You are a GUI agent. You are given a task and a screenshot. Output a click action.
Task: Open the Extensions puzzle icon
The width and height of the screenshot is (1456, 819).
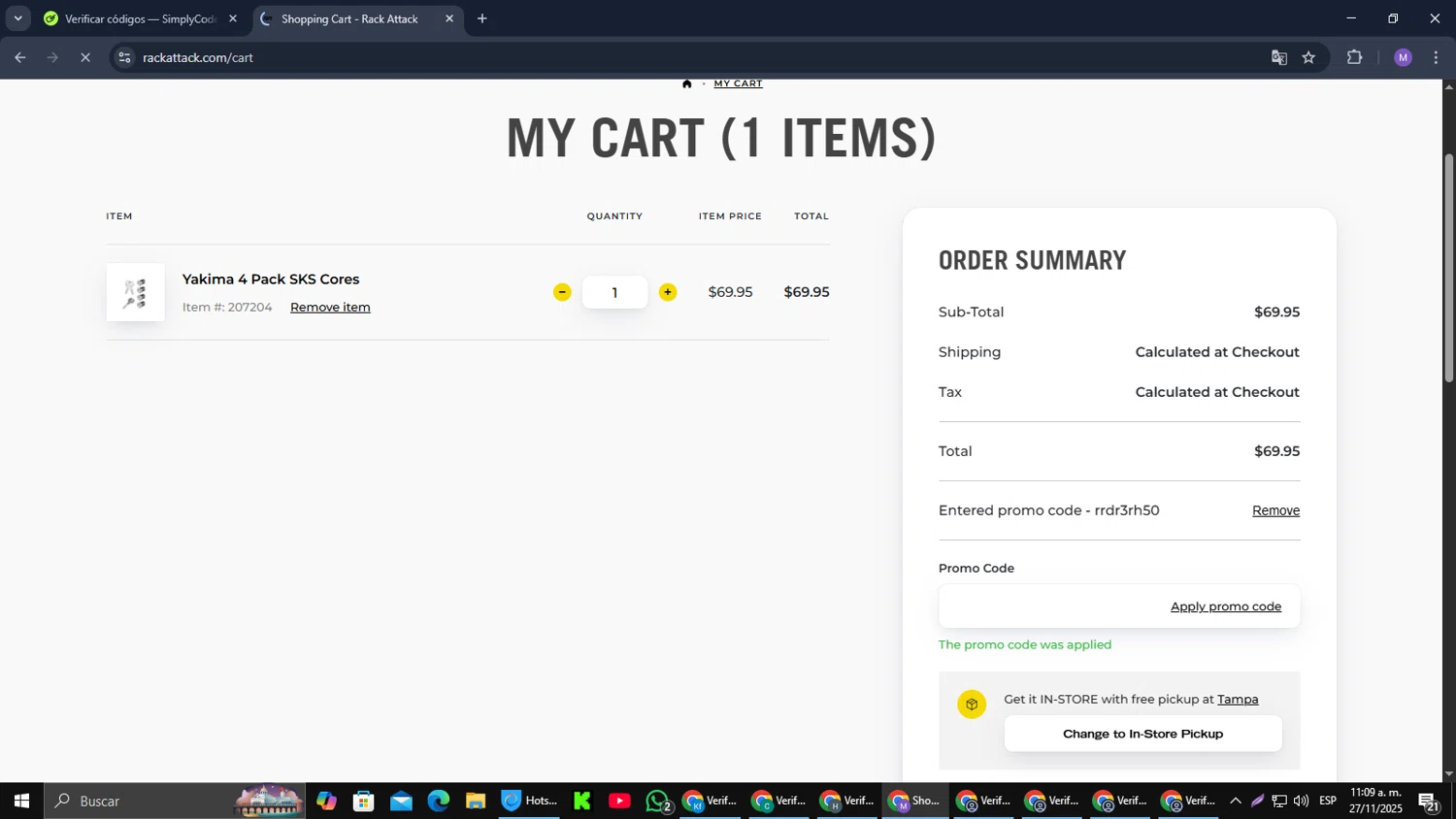click(x=1355, y=57)
